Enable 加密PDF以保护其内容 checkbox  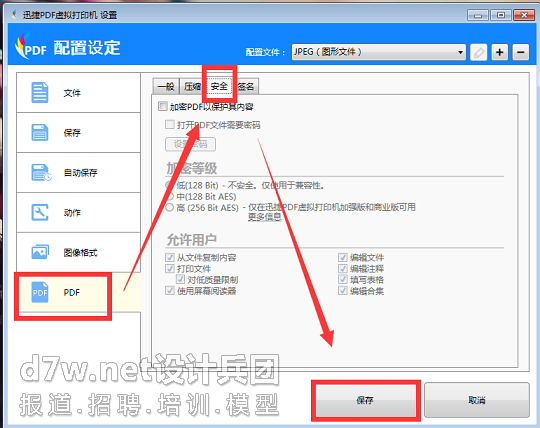coord(163,106)
